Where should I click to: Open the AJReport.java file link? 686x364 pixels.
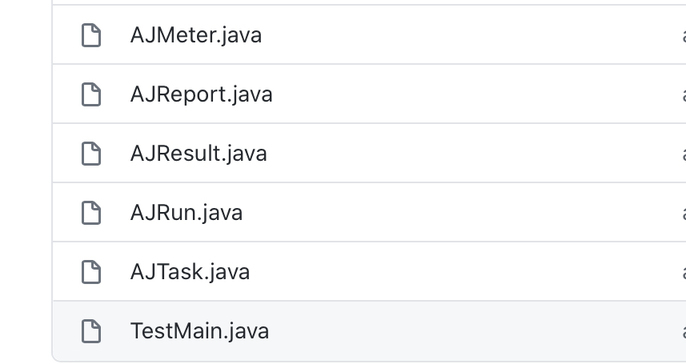[201, 94]
